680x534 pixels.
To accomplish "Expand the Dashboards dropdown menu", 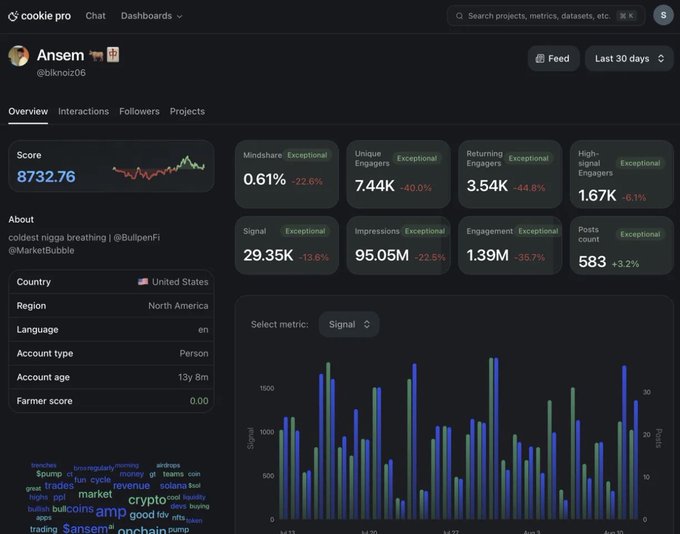I will click(x=151, y=16).
